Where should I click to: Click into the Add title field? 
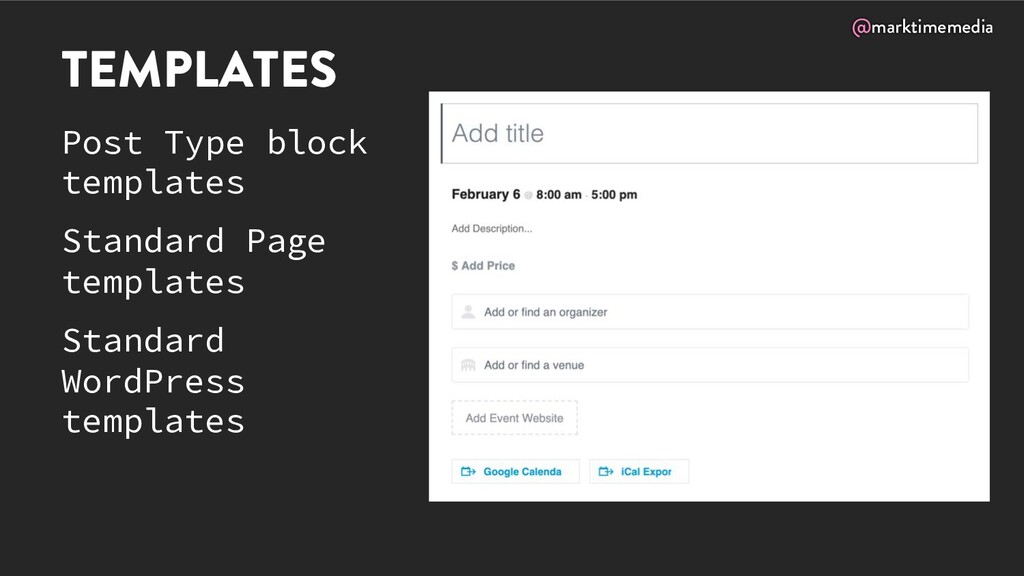point(709,133)
